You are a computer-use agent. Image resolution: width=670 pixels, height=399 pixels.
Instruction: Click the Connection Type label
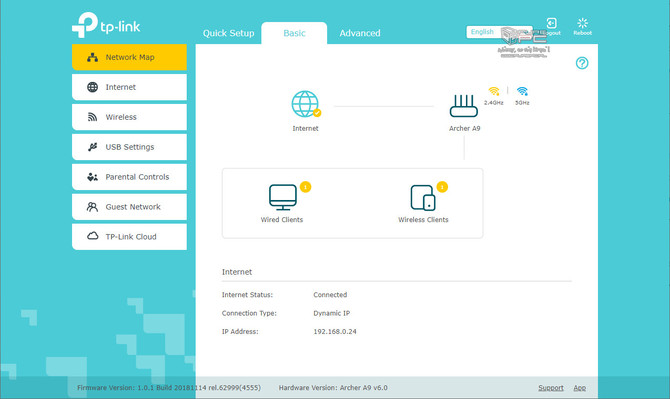249,313
